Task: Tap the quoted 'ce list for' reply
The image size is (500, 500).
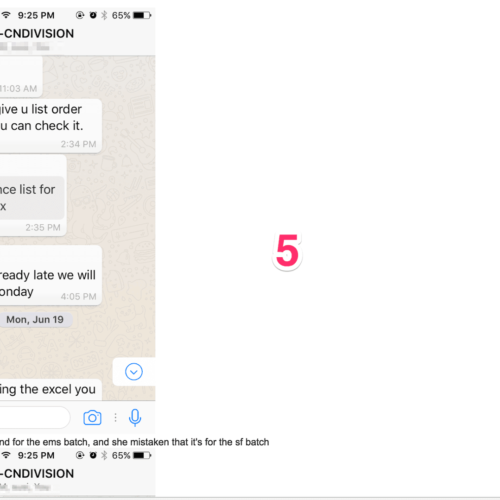Action: pos(32,198)
